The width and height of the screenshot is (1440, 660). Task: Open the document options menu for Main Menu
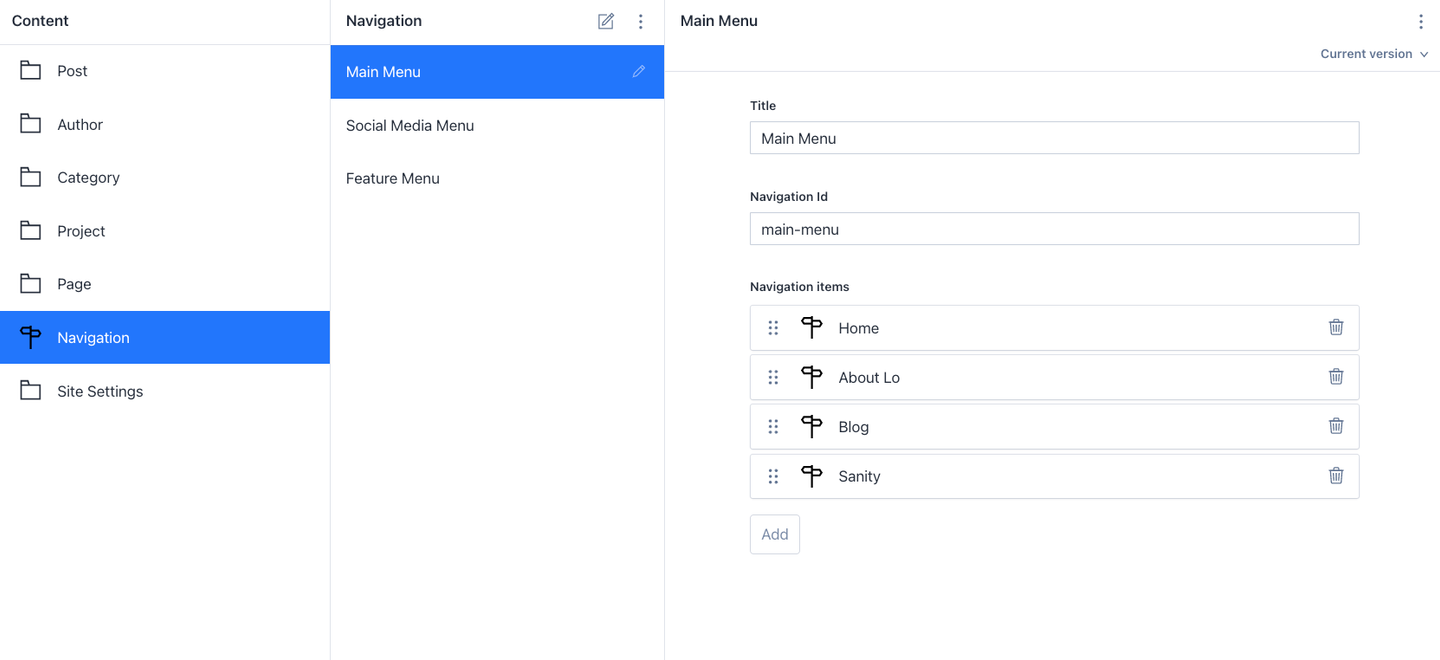[x=1421, y=20]
